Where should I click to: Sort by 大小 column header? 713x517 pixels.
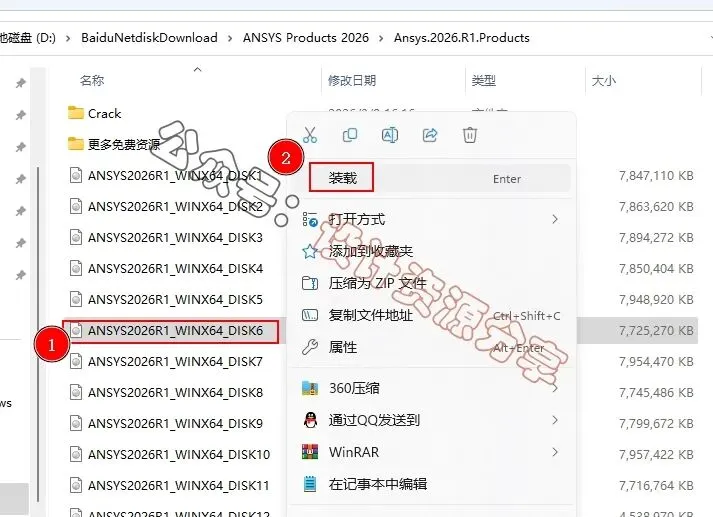(x=603, y=81)
